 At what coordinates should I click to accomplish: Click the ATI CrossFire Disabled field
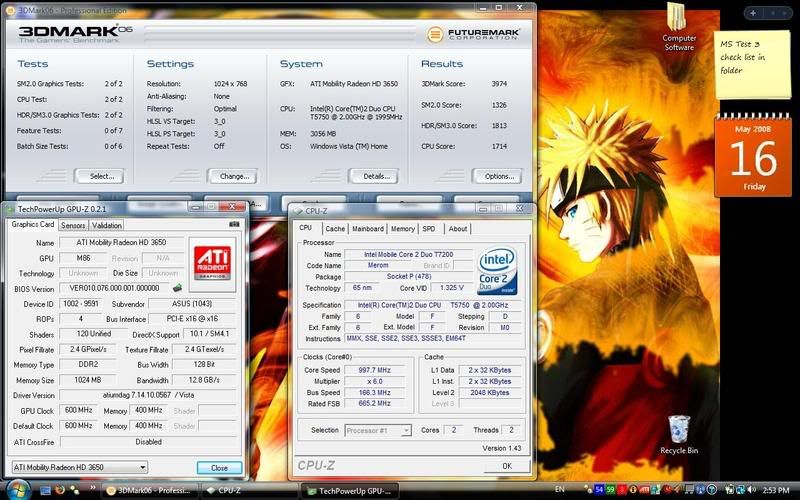148,442
